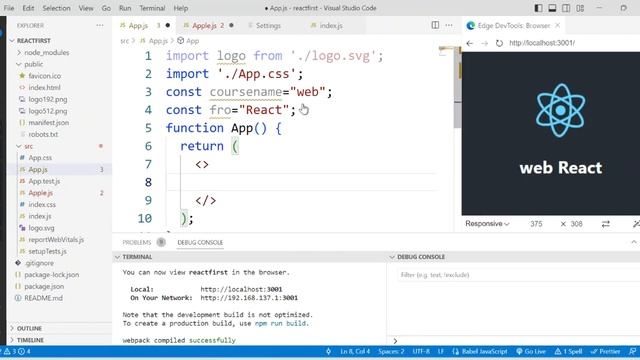Switch to the Settings editor tab
The height and width of the screenshot is (360, 640).
[268, 25]
